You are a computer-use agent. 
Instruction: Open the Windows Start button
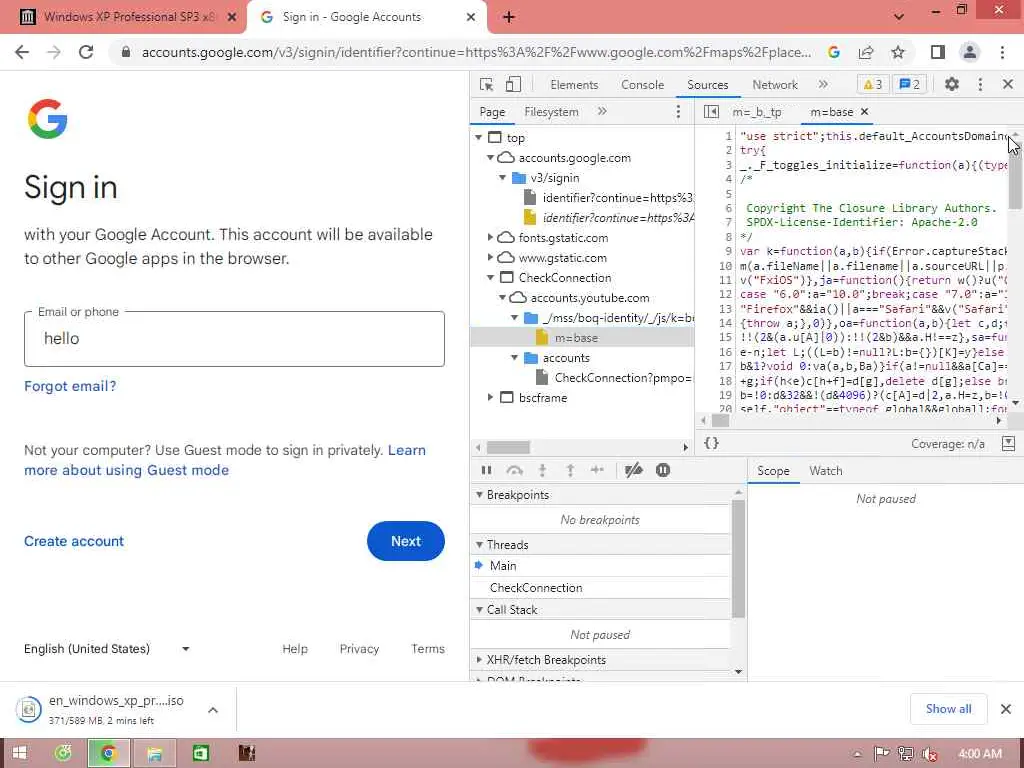click(20, 753)
